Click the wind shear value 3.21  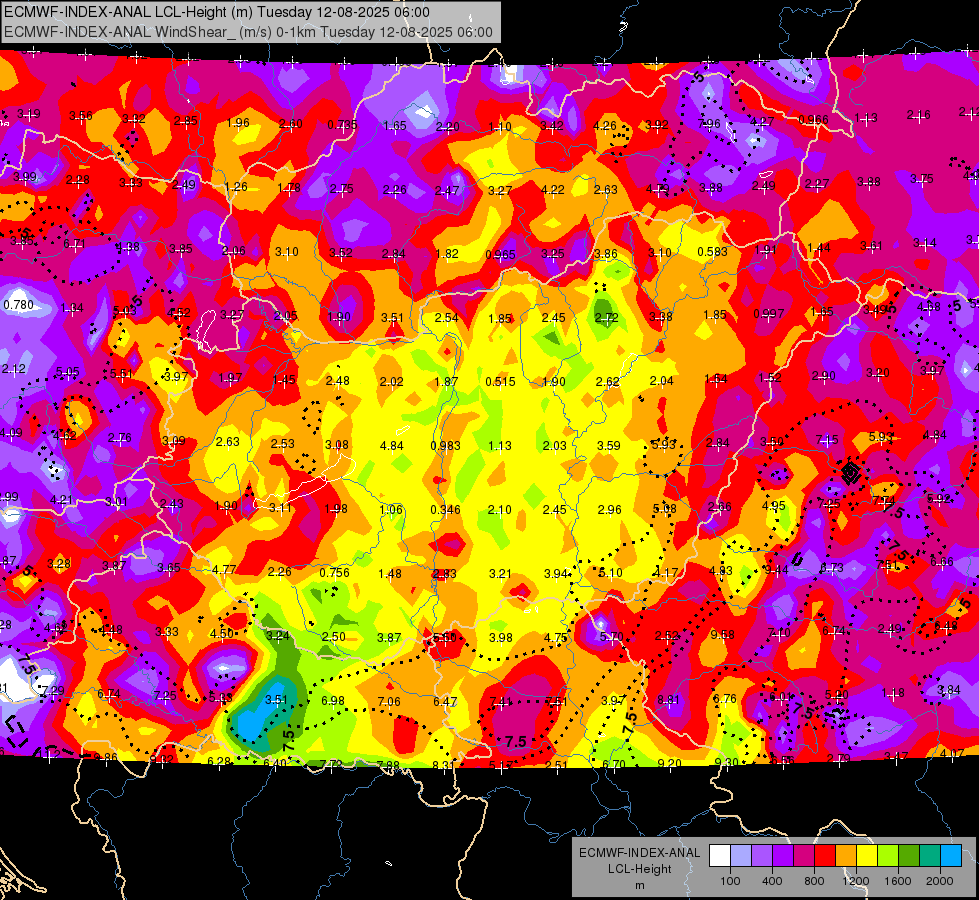point(500,573)
